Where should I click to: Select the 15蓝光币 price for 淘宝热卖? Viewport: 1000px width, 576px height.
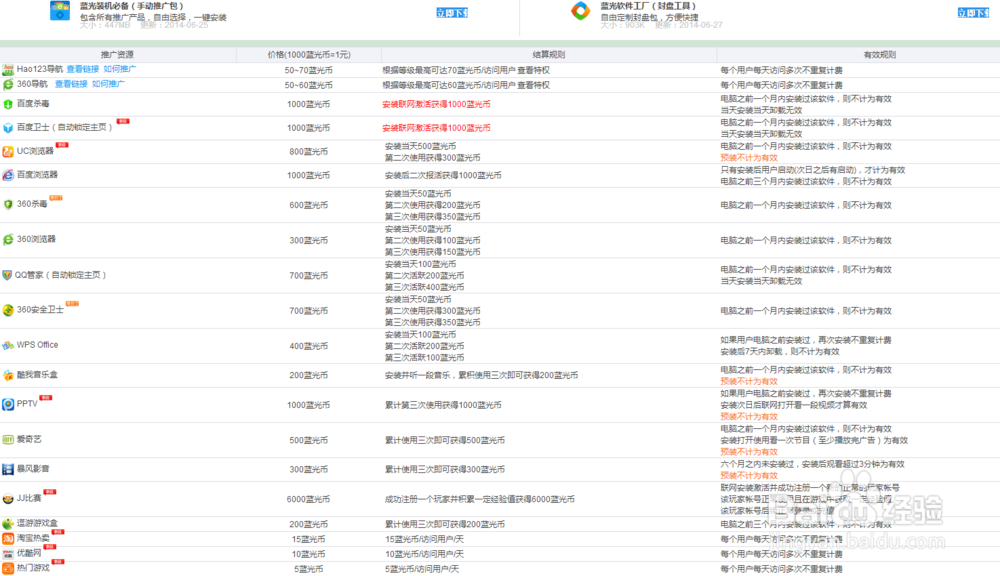[x=309, y=539]
